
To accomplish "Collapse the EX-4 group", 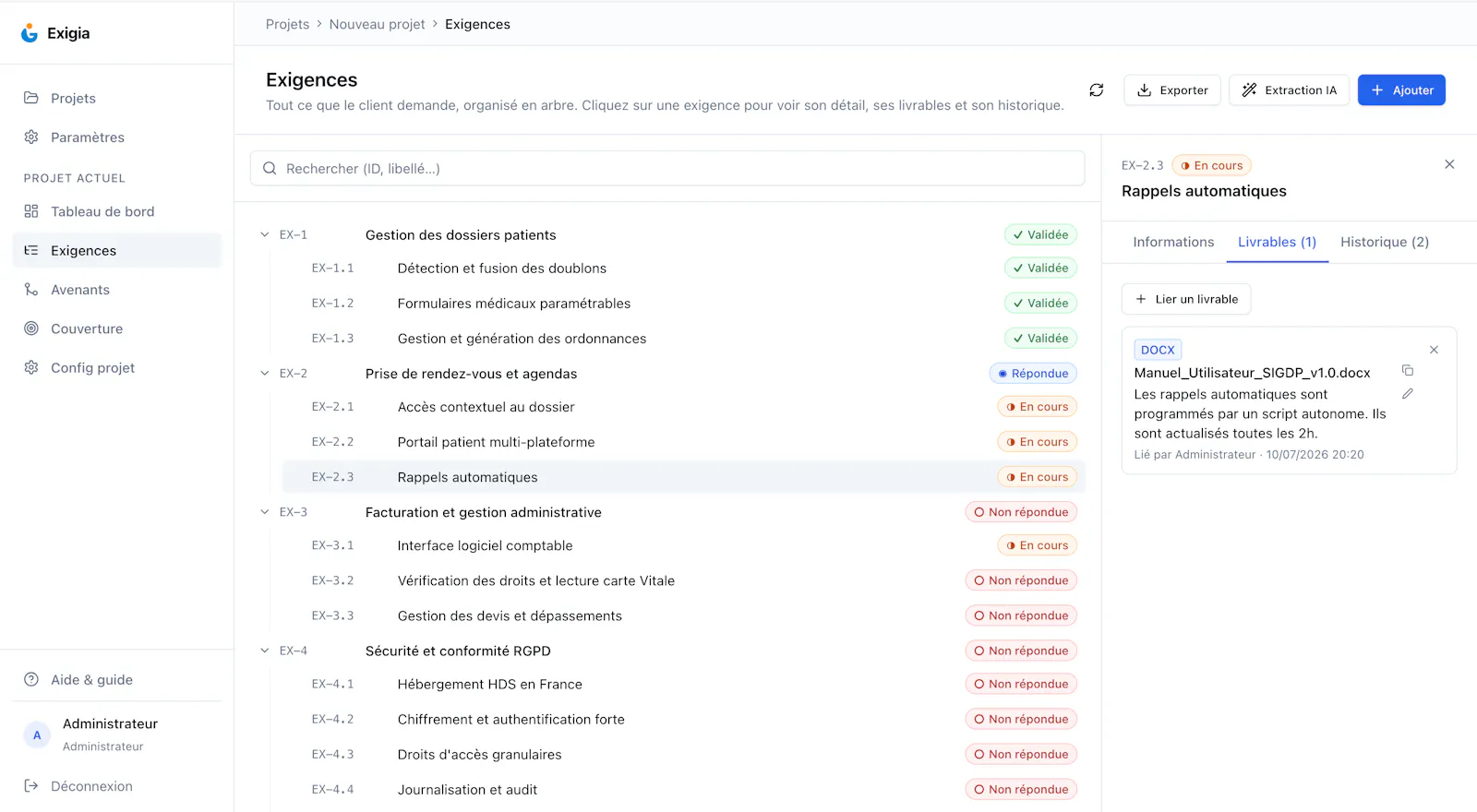I will tap(265, 650).
